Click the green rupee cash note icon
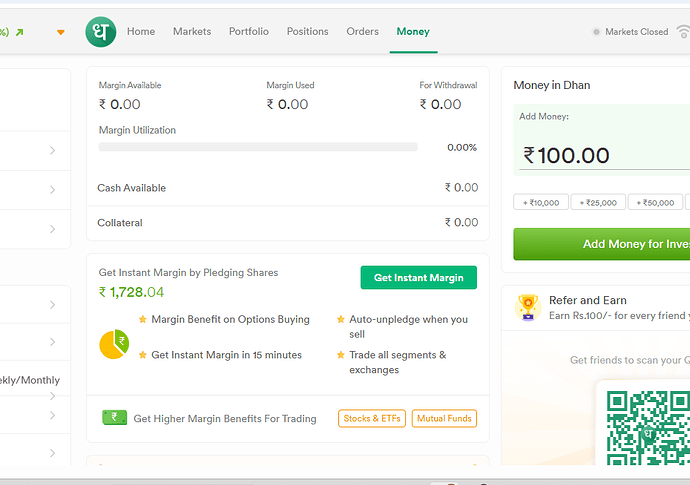The height and width of the screenshot is (485, 690). click(x=114, y=418)
